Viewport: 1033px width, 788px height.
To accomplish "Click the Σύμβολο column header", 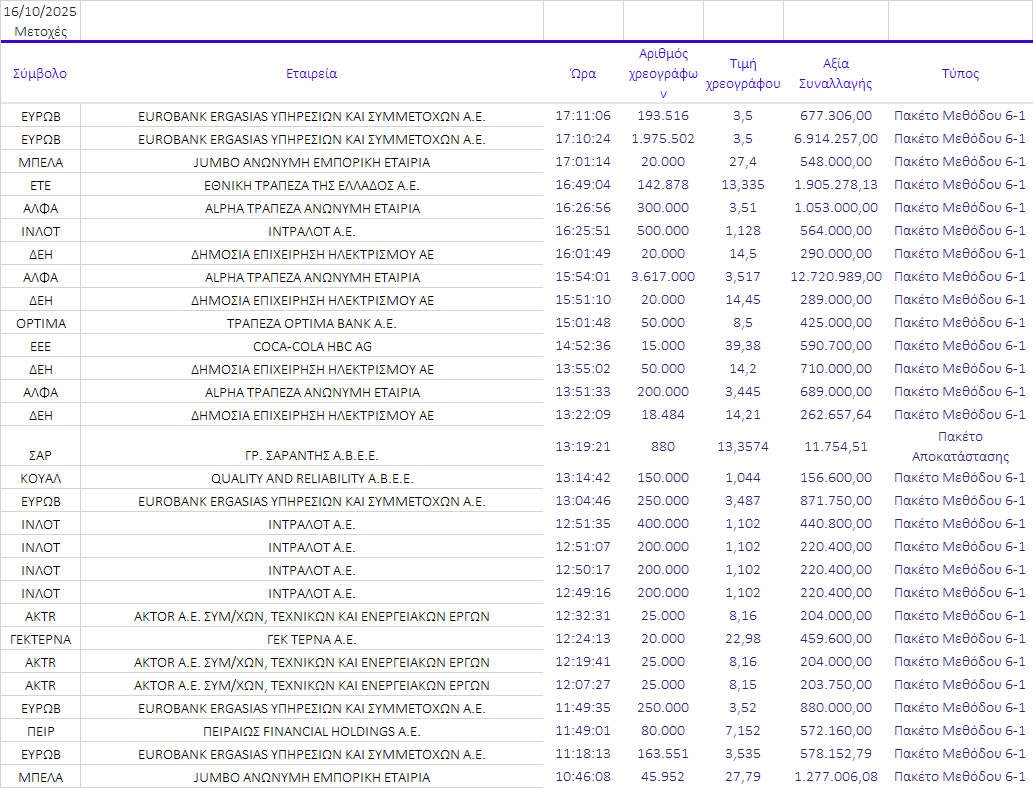I will [40, 73].
